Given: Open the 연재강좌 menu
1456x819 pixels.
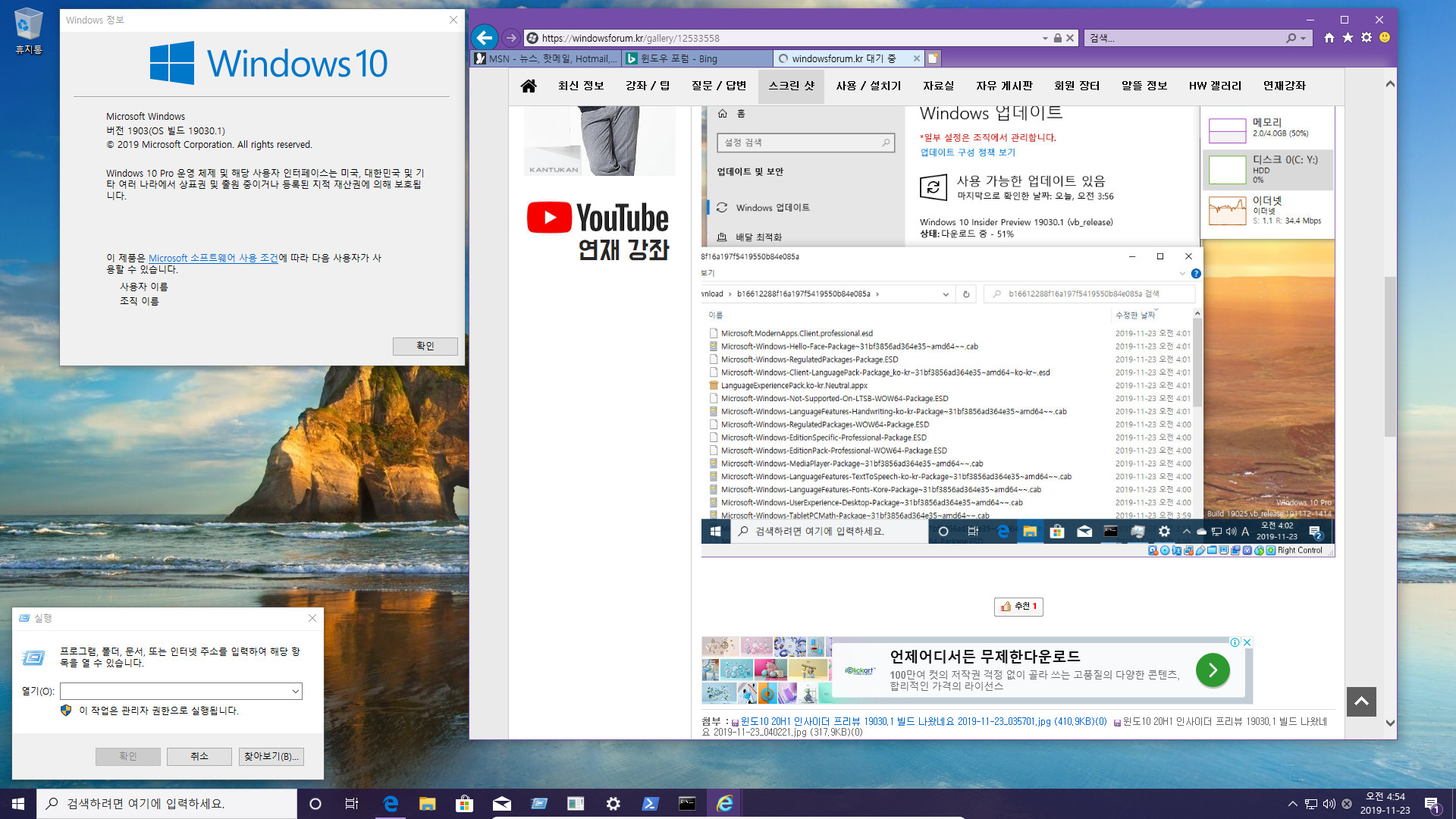Looking at the screenshot, I should tap(1285, 86).
